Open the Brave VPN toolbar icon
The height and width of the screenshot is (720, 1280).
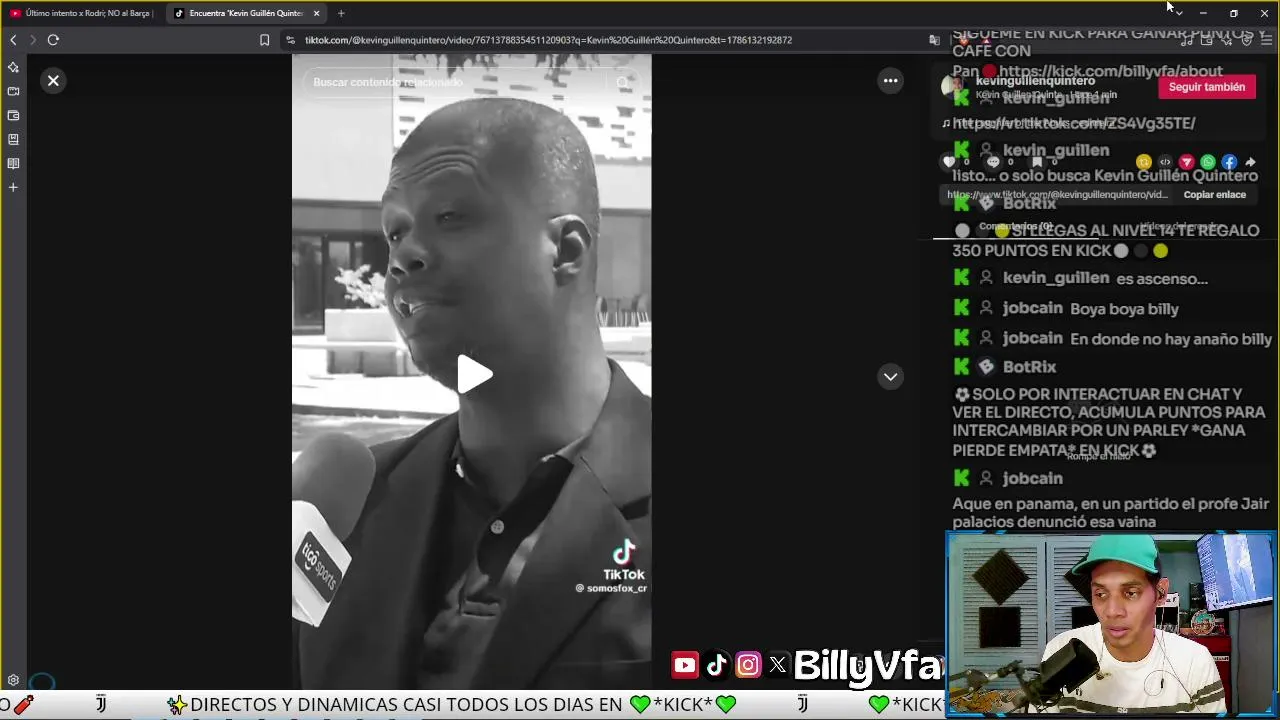coord(1246,40)
